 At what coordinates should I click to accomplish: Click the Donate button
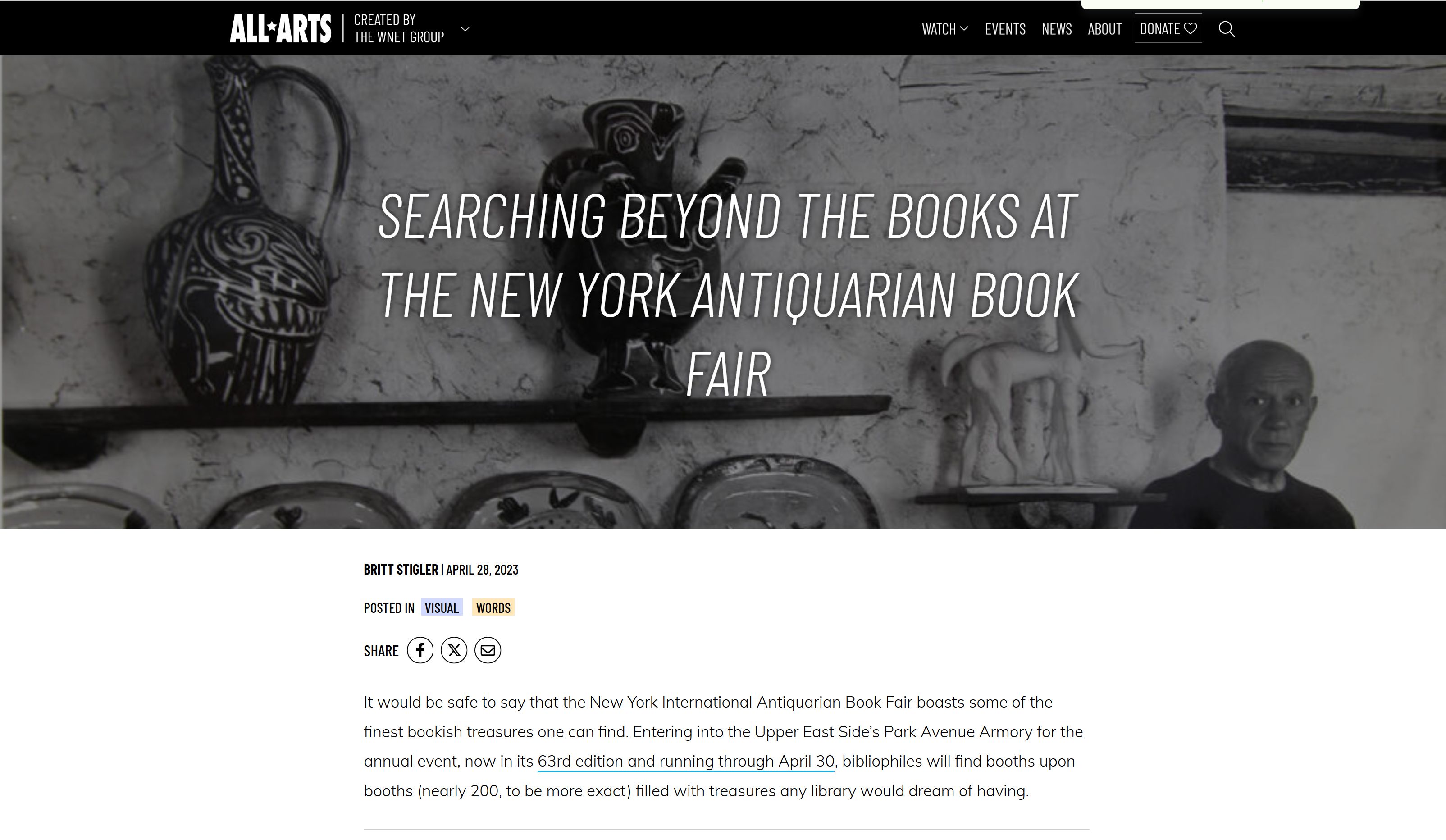click(1168, 28)
